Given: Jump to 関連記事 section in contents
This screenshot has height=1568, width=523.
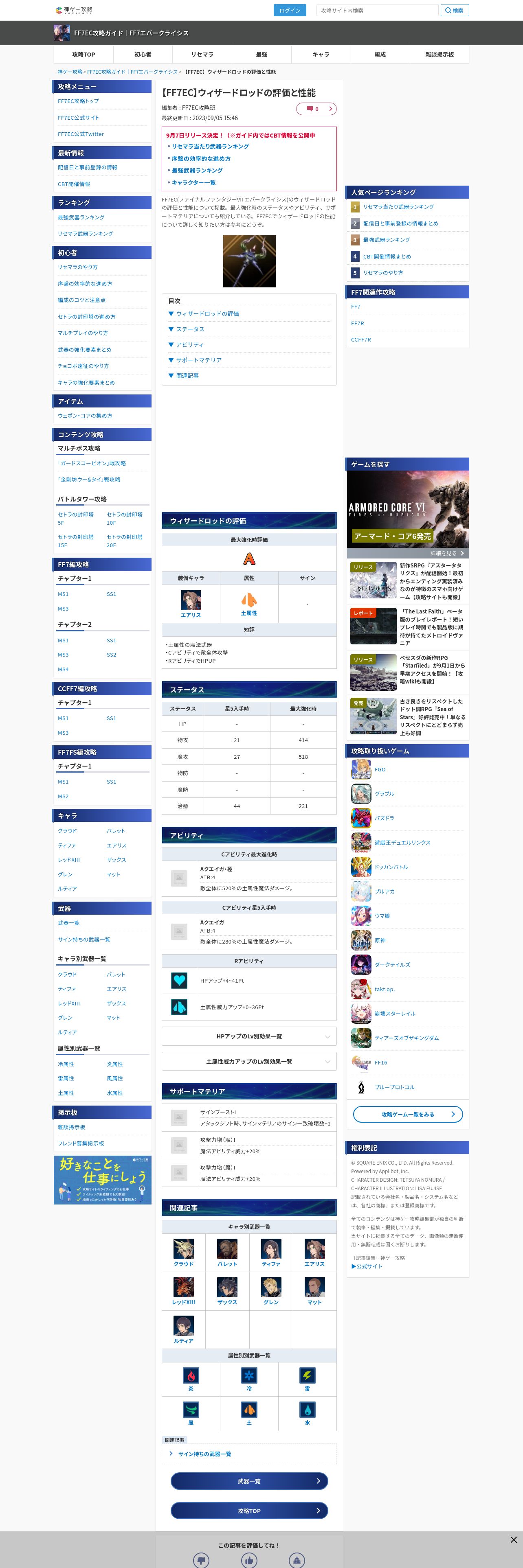Looking at the screenshot, I should point(187,376).
